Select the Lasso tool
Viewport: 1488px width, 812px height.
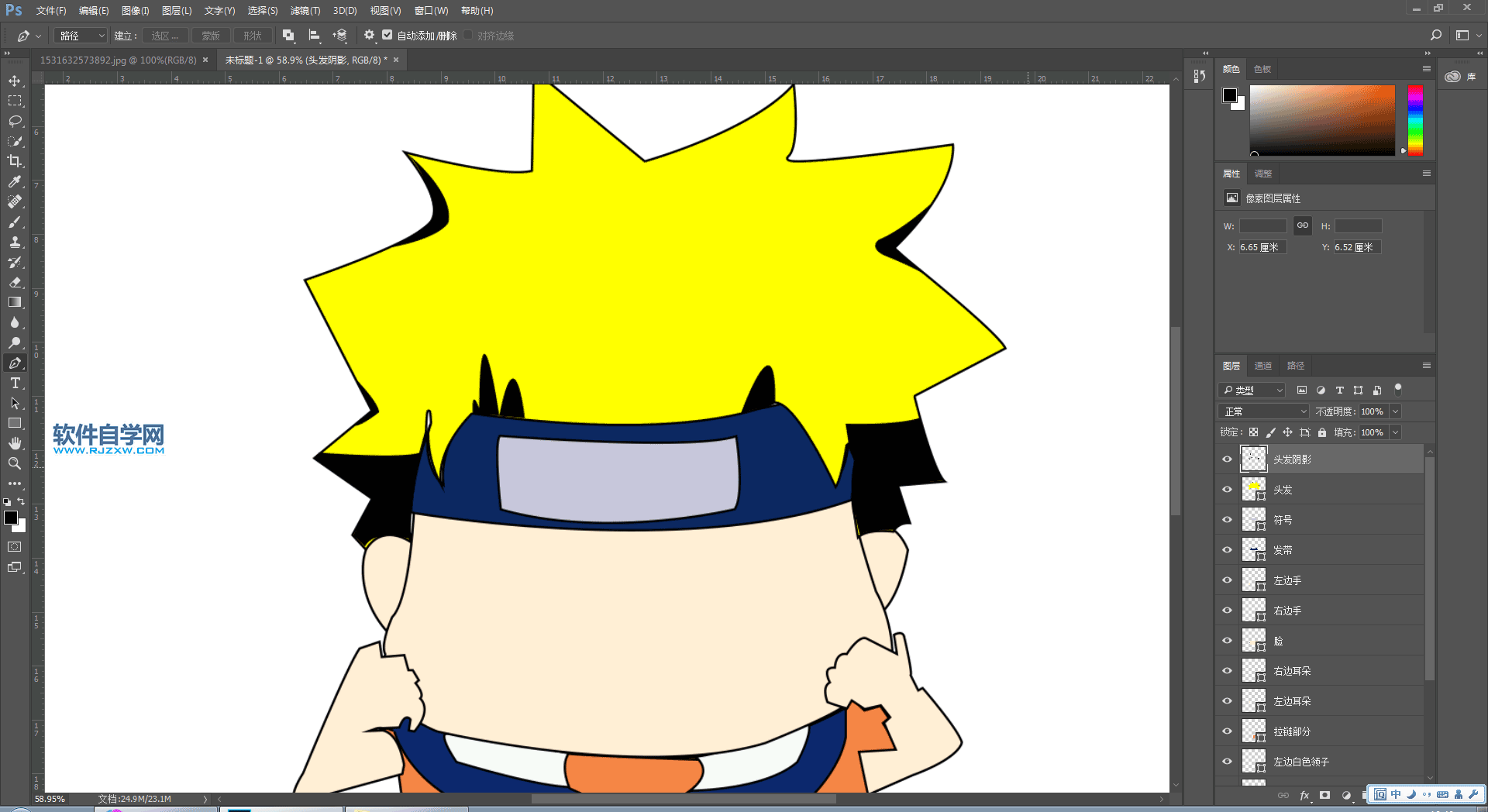click(15, 121)
